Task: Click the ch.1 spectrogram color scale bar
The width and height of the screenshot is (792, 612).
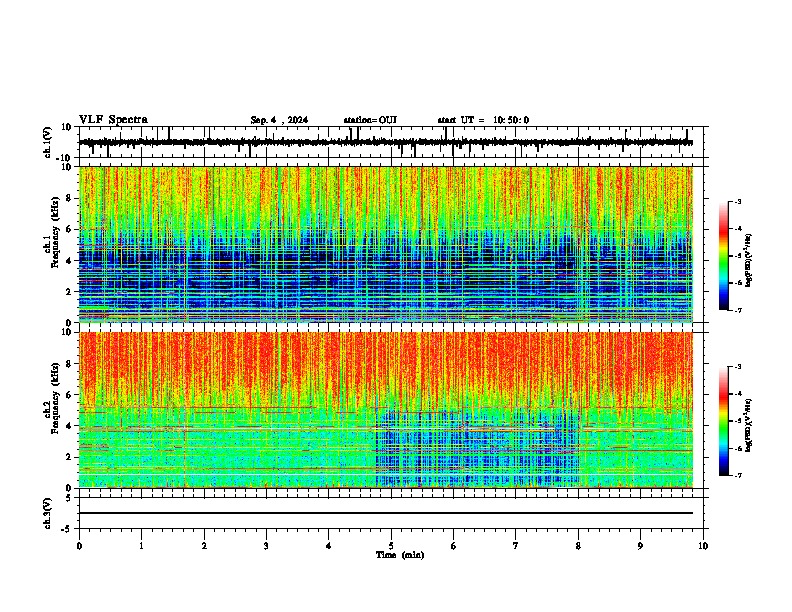Action: click(724, 255)
